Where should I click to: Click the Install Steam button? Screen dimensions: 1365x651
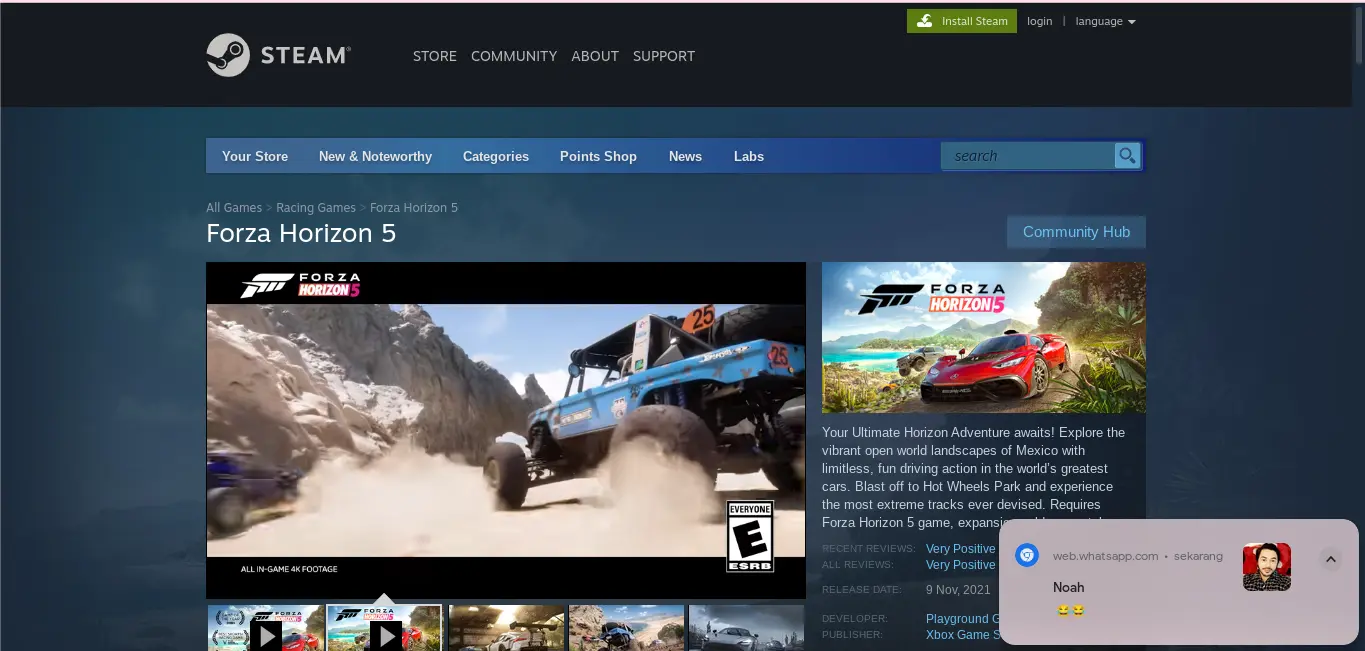(x=962, y=21)
